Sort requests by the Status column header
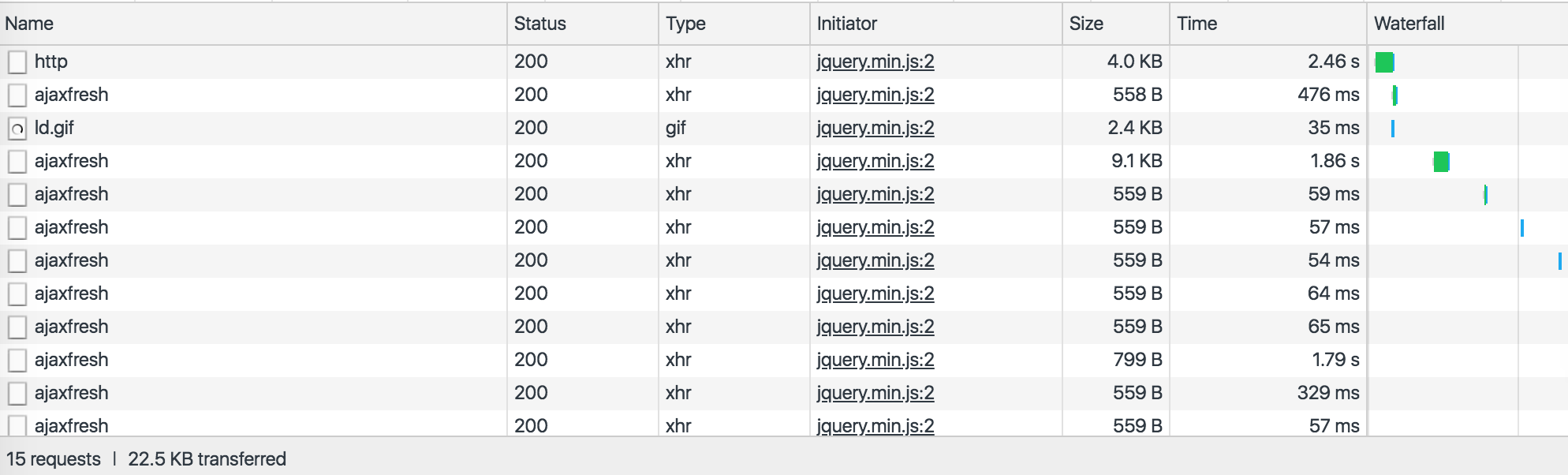Viewport: 1568px width, 475px height. click(x=540, y=24)
